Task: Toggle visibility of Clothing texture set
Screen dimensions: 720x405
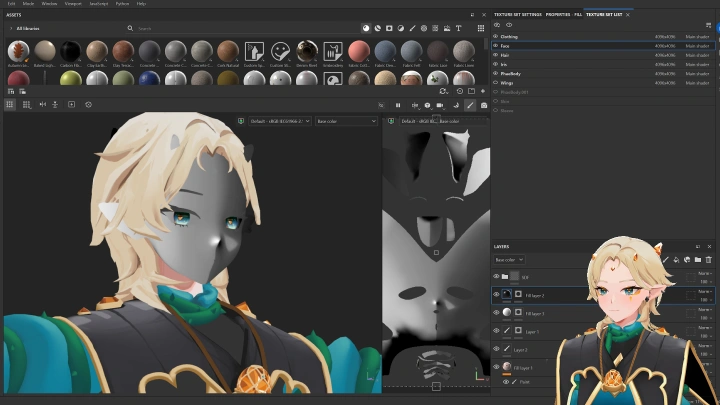Action: point(495,36)
